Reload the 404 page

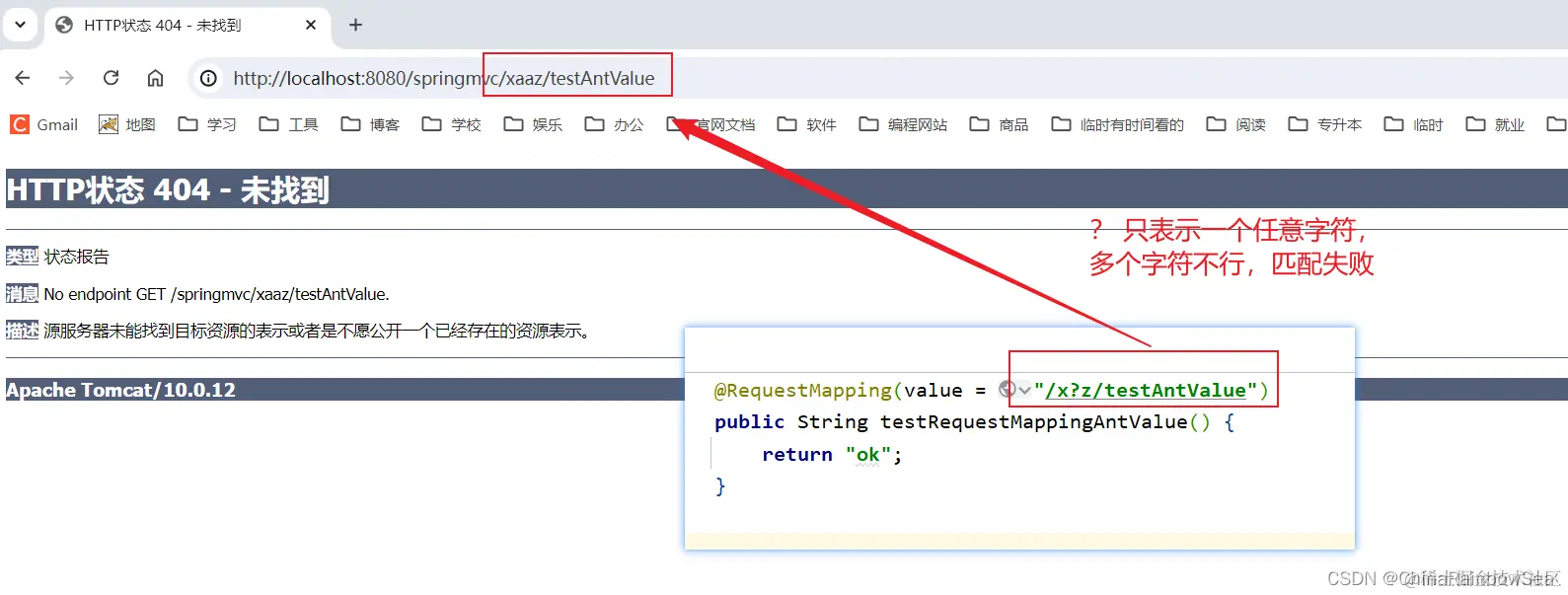click(x=111, y=78)
